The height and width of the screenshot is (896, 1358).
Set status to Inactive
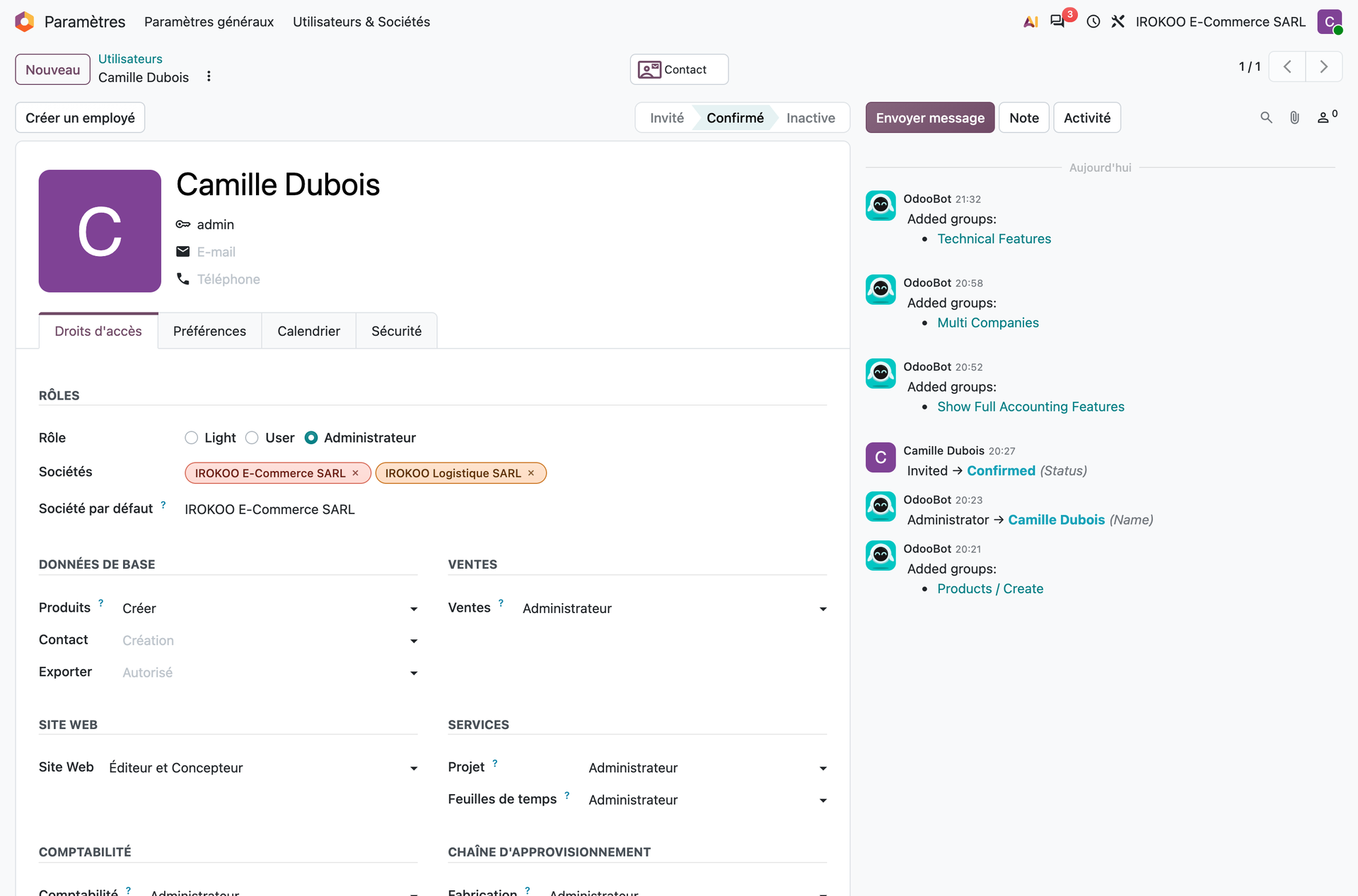coord(811,118)
